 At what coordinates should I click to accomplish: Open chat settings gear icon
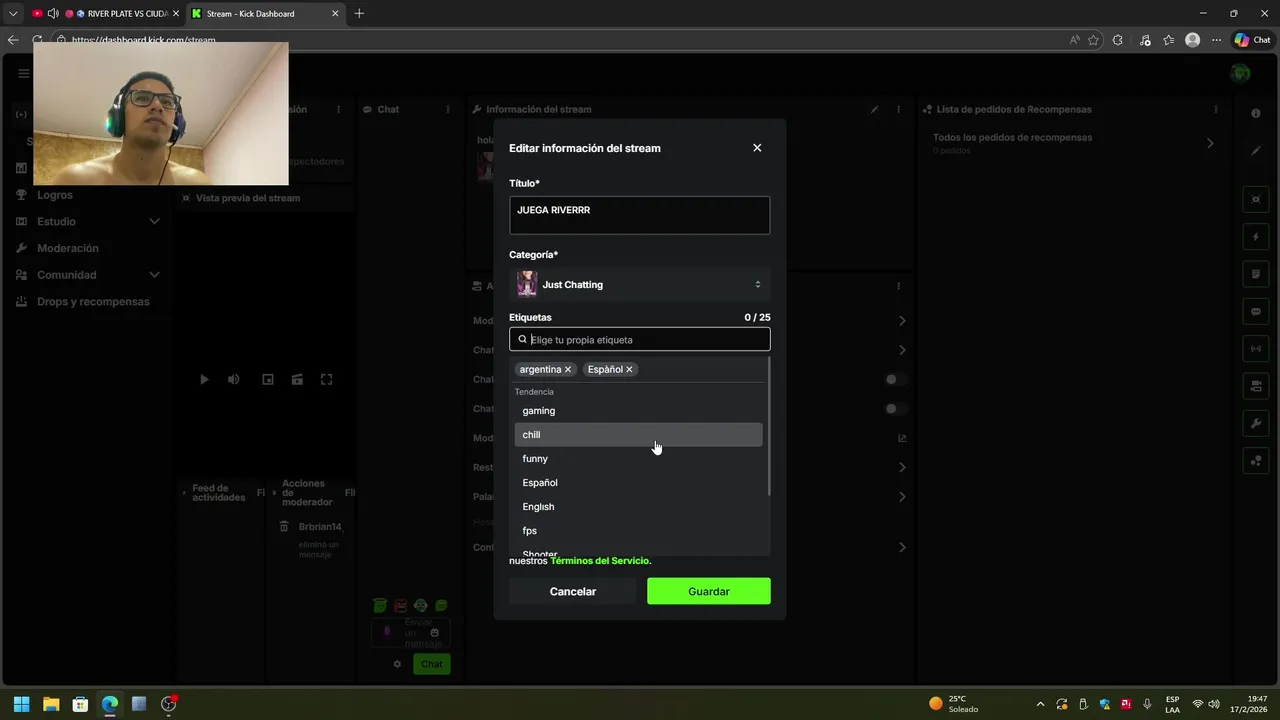[397, 664]
